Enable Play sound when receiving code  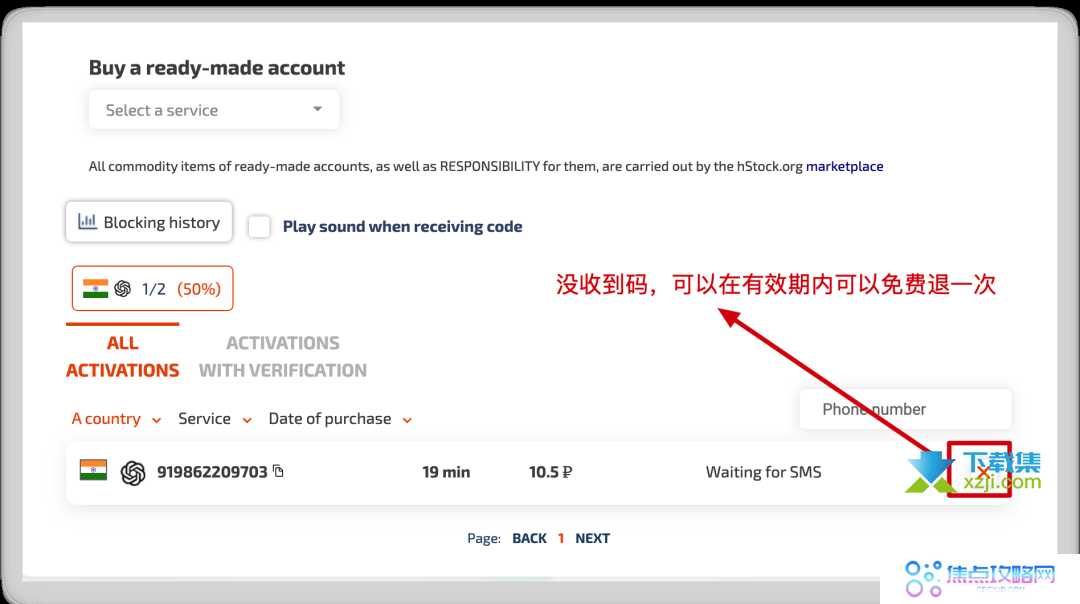pos(259,226)
